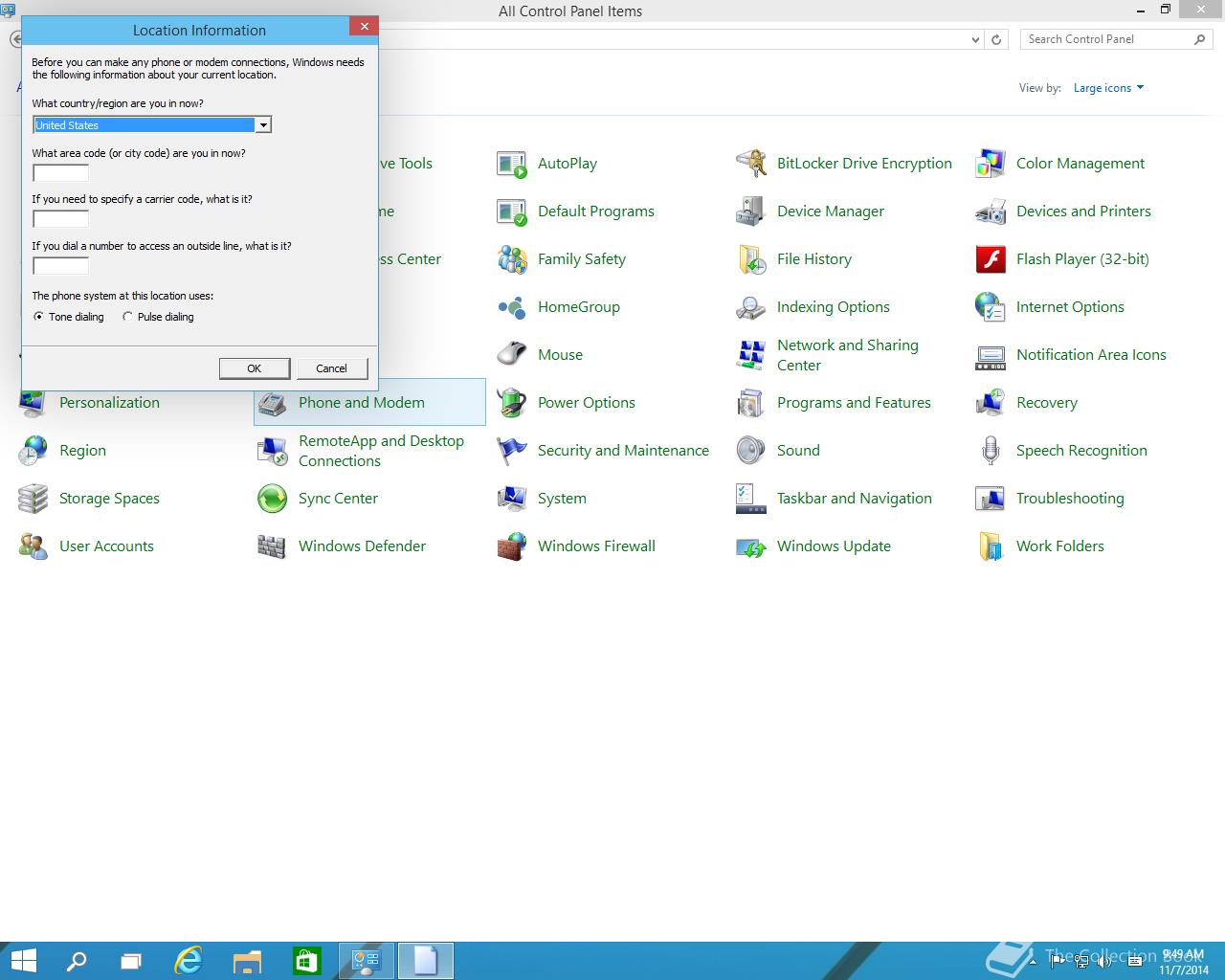Click the area code input field

click(x=60, y=173)
